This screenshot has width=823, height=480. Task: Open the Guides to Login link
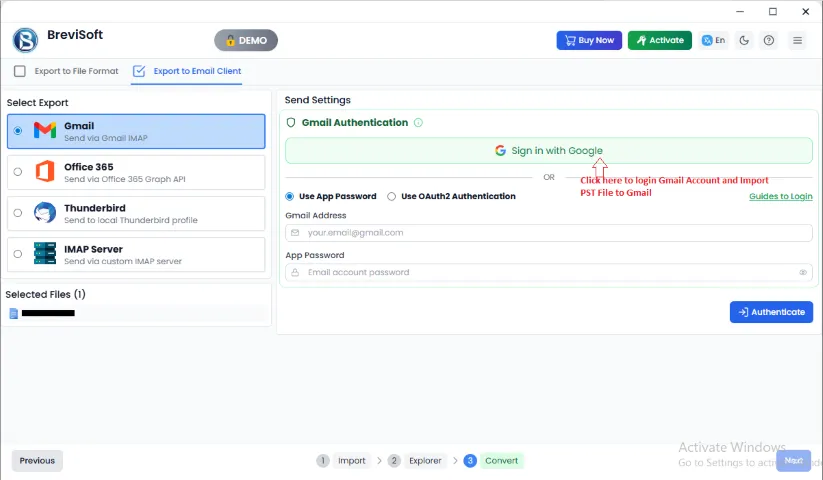(780, 196)
